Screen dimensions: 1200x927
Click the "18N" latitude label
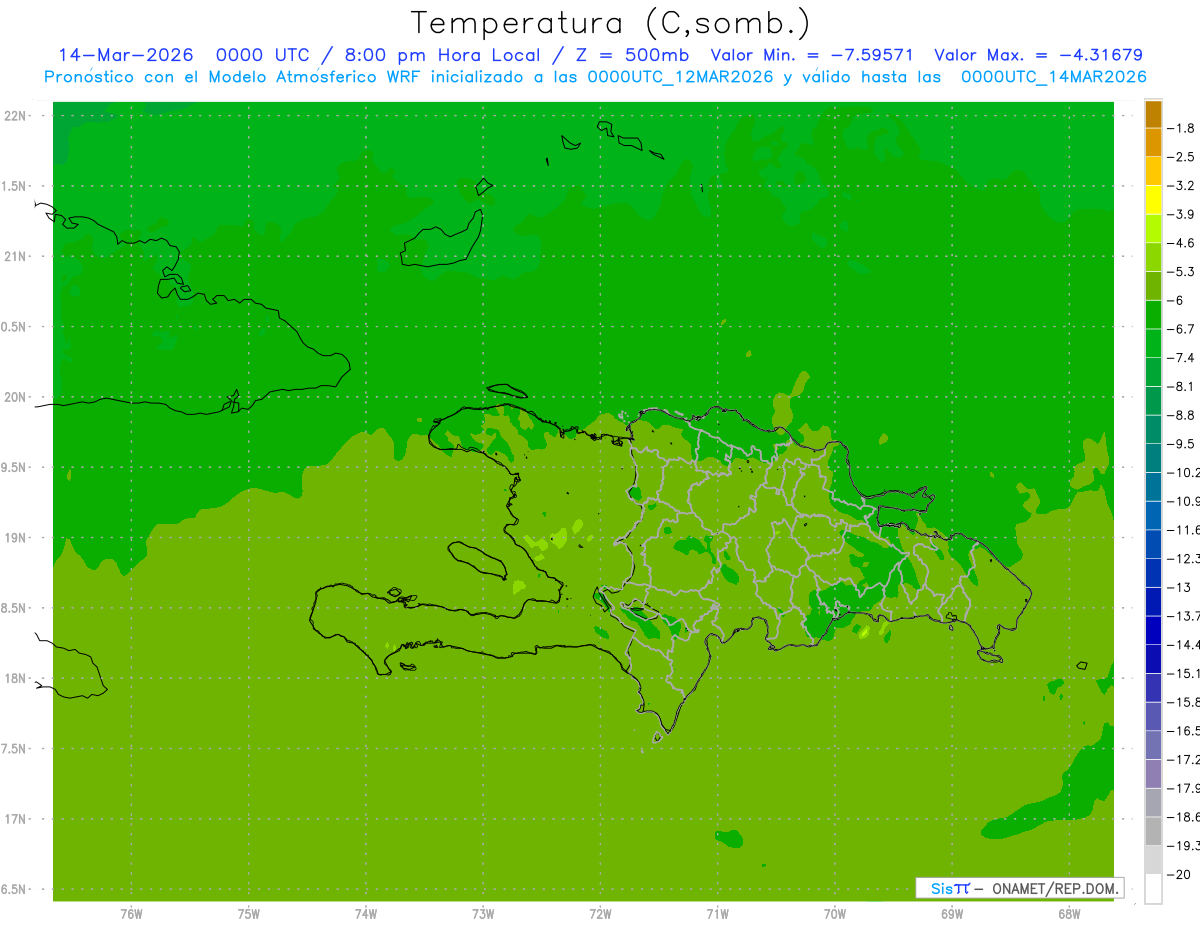(15, 679)
